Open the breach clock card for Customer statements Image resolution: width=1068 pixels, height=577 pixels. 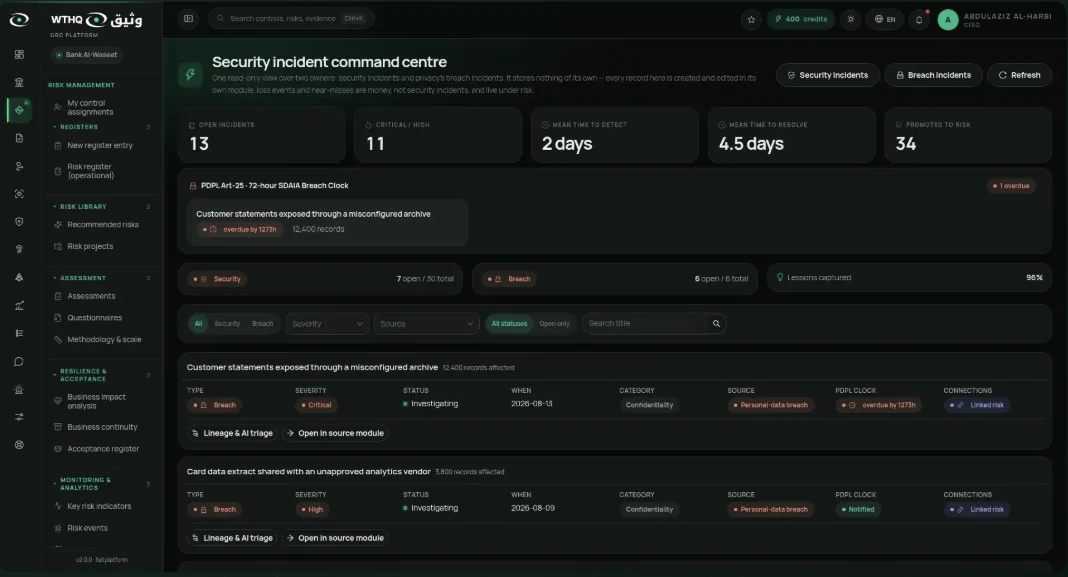(x=328, y=222)
